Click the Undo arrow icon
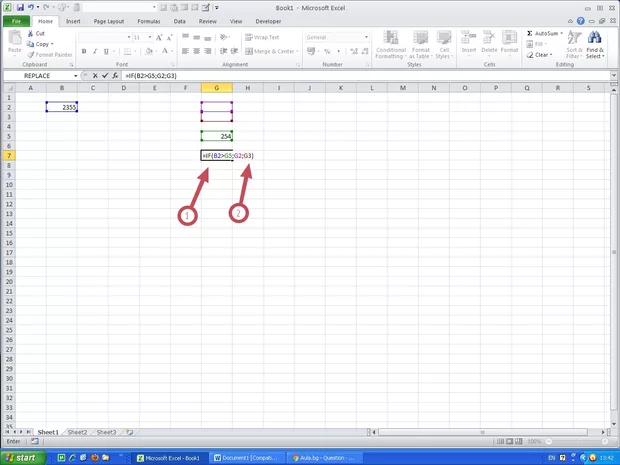This screenshot has width=620, height=465. [32, 7]
